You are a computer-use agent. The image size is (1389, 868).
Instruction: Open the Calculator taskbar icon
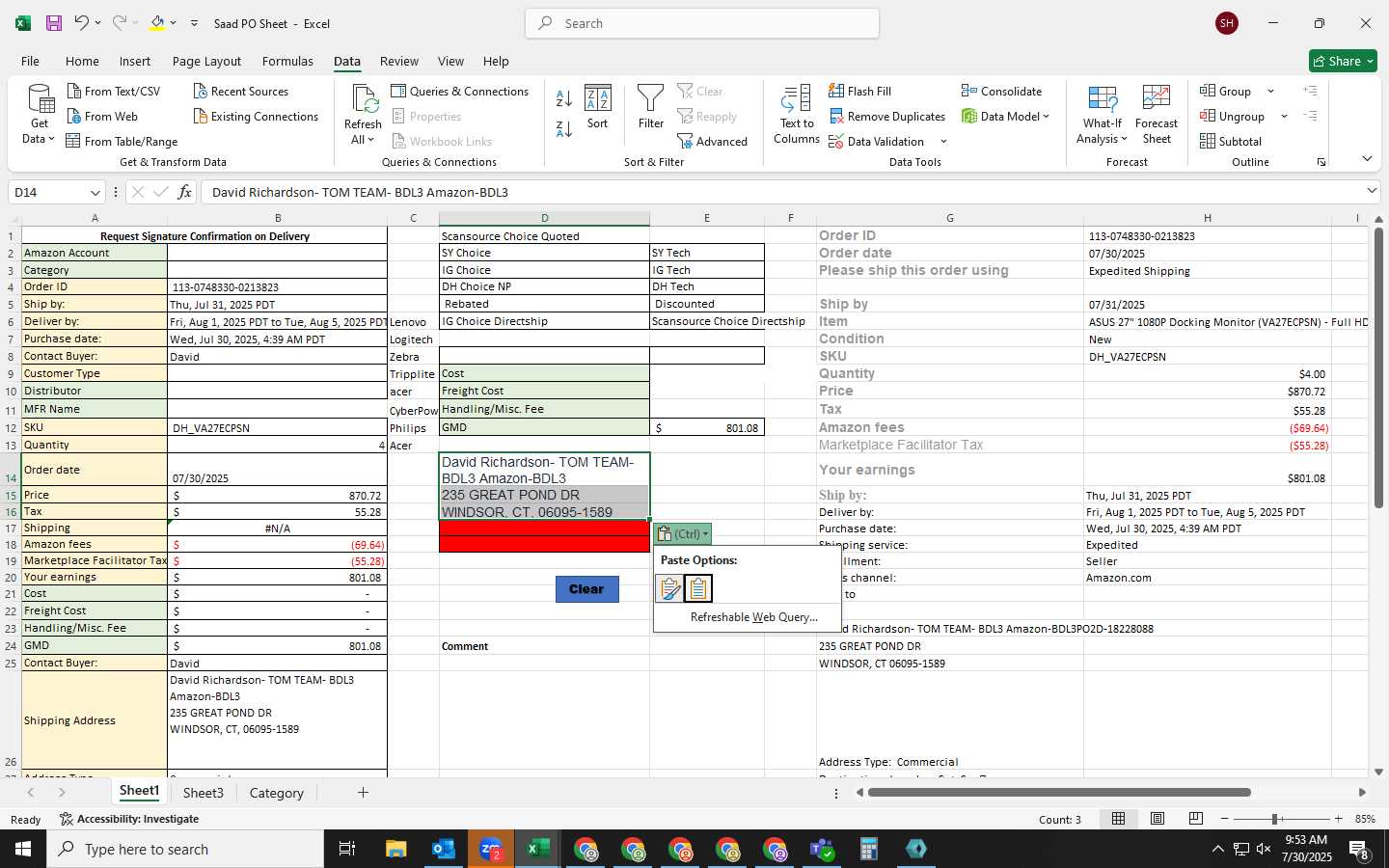coord(869,849)
